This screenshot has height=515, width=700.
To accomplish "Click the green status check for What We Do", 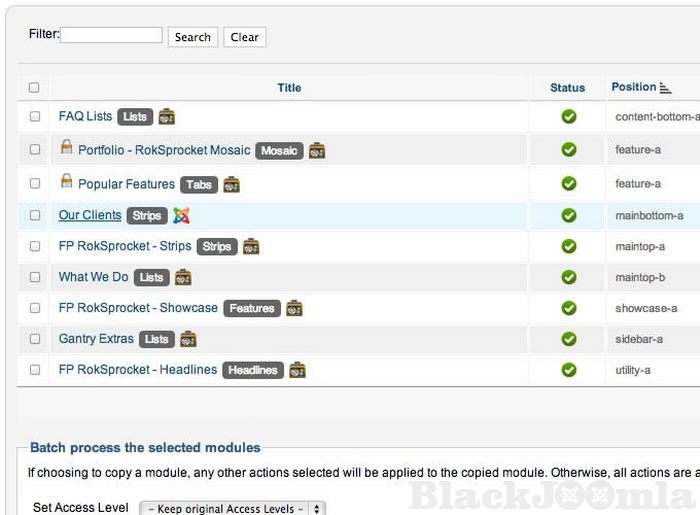I will point(568,277).
